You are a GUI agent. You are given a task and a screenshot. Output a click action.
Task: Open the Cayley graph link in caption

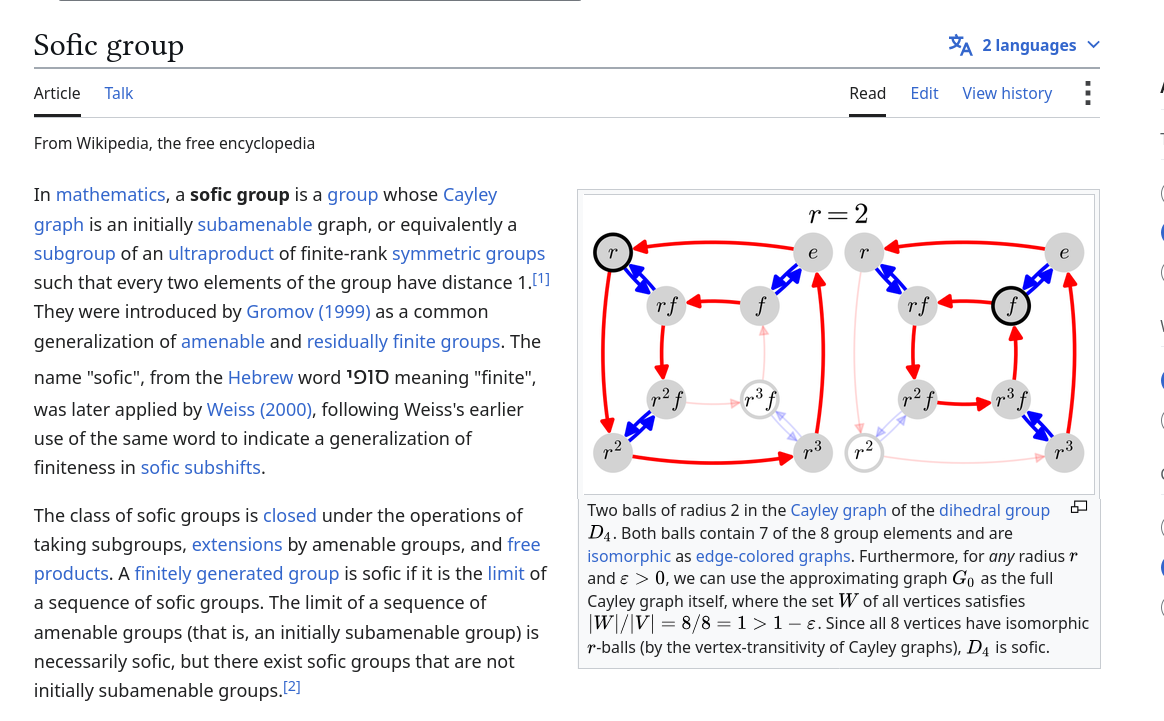click(838, 511)
